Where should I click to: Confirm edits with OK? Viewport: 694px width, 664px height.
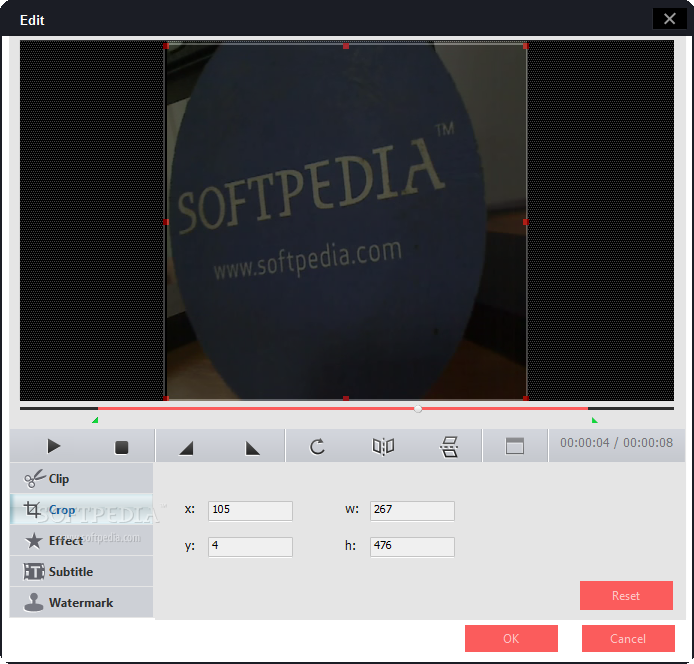(x=511, y=638)
